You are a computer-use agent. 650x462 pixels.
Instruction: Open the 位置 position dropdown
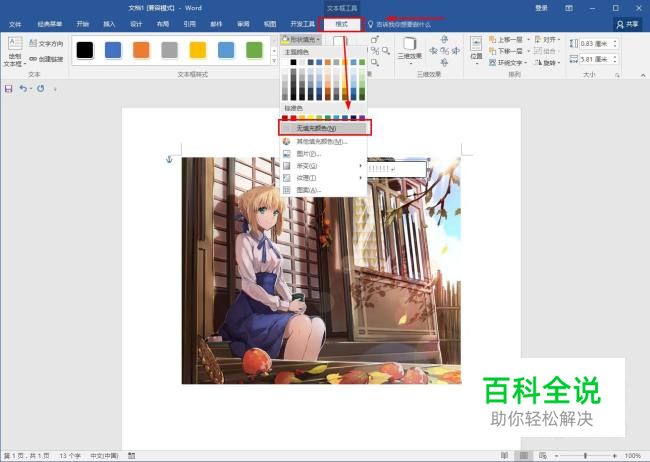(x=476, y=49)
